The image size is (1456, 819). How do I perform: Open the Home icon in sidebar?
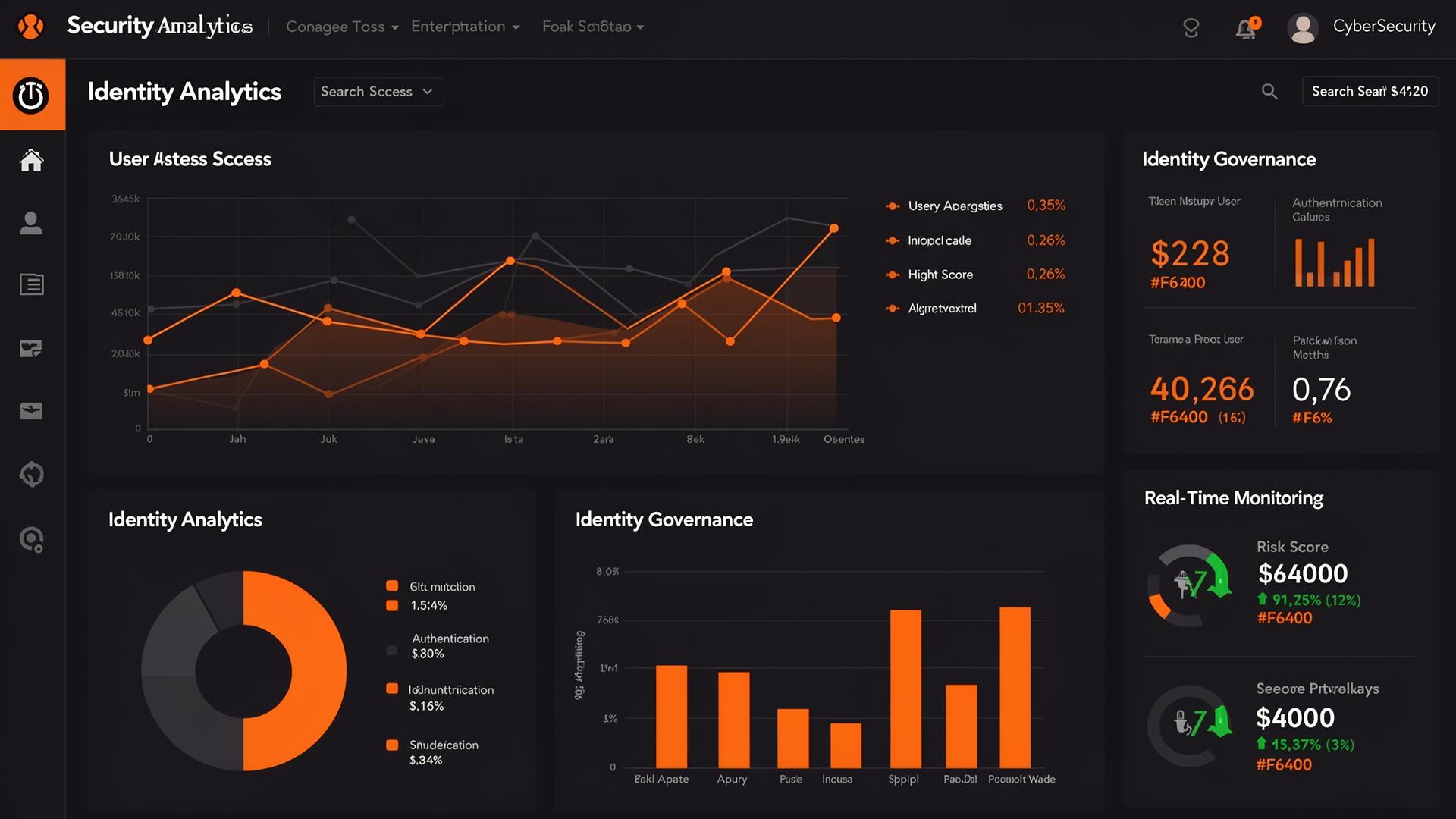[x=31, y=160]
